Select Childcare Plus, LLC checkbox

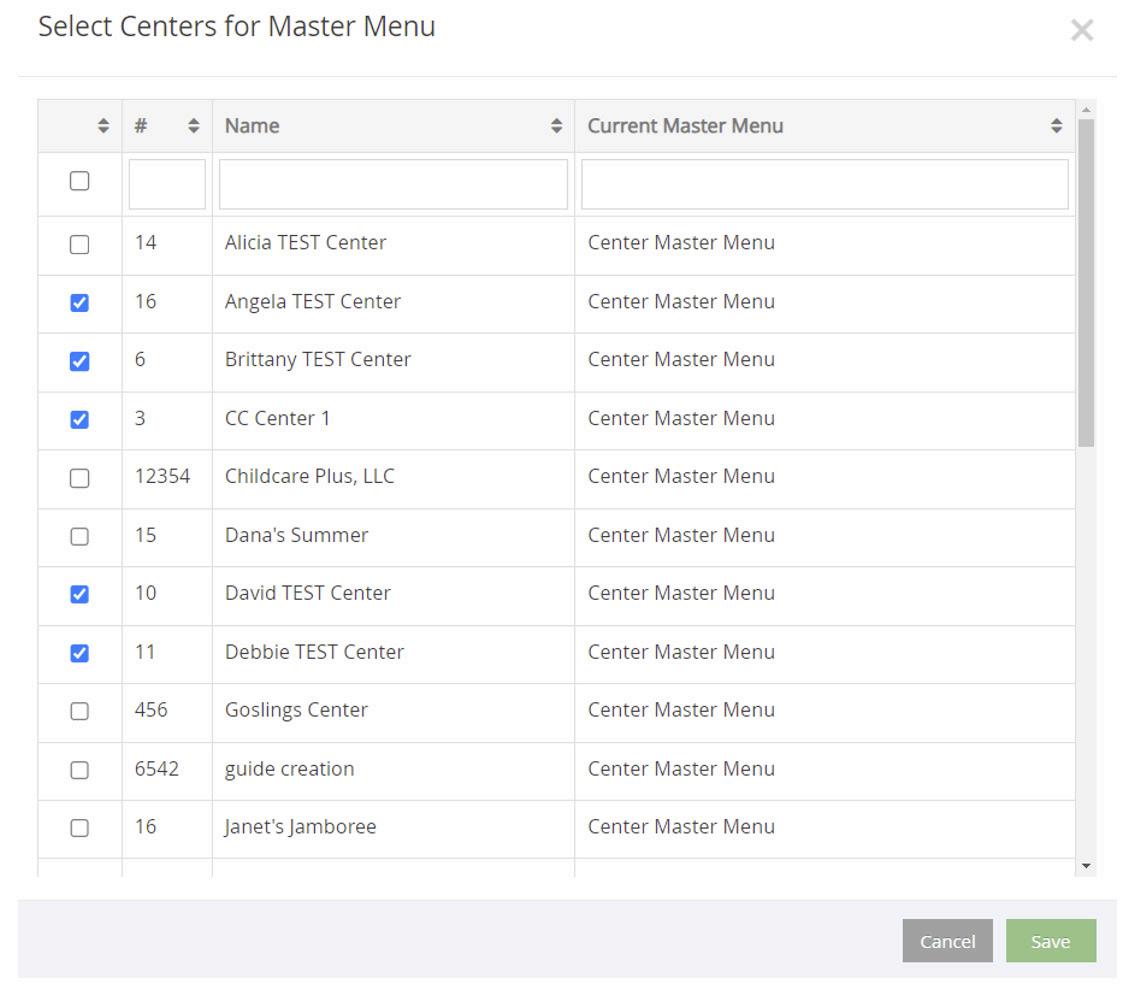coord(79,478)
